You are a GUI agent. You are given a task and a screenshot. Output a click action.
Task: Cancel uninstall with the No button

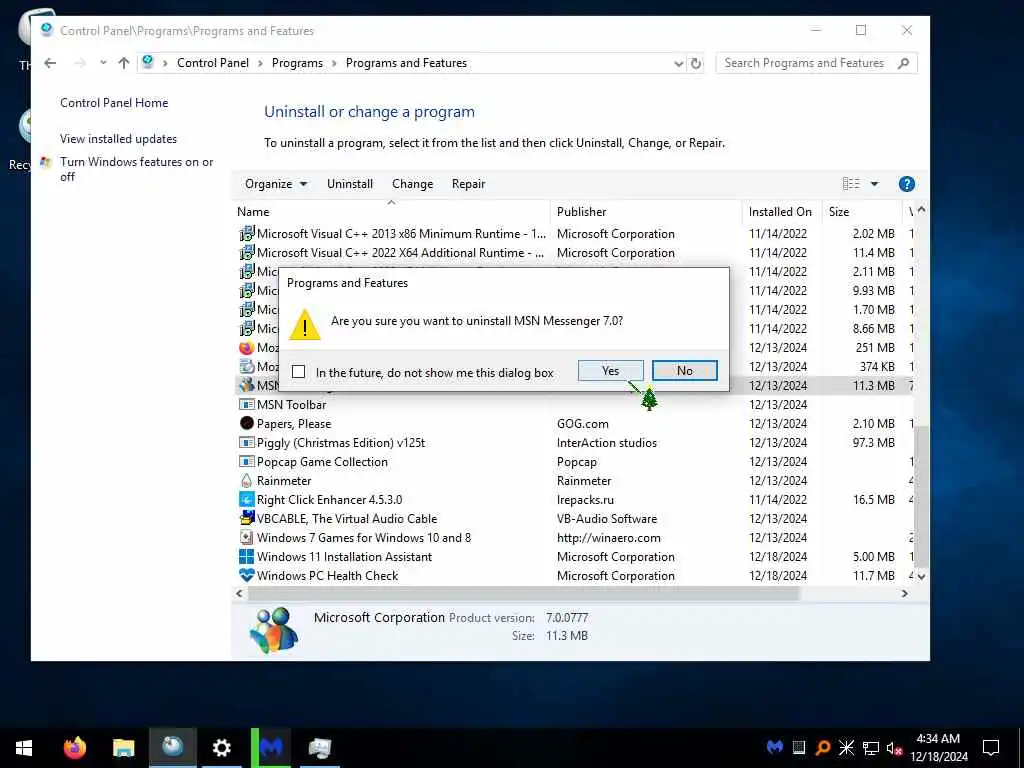(684, 370)
